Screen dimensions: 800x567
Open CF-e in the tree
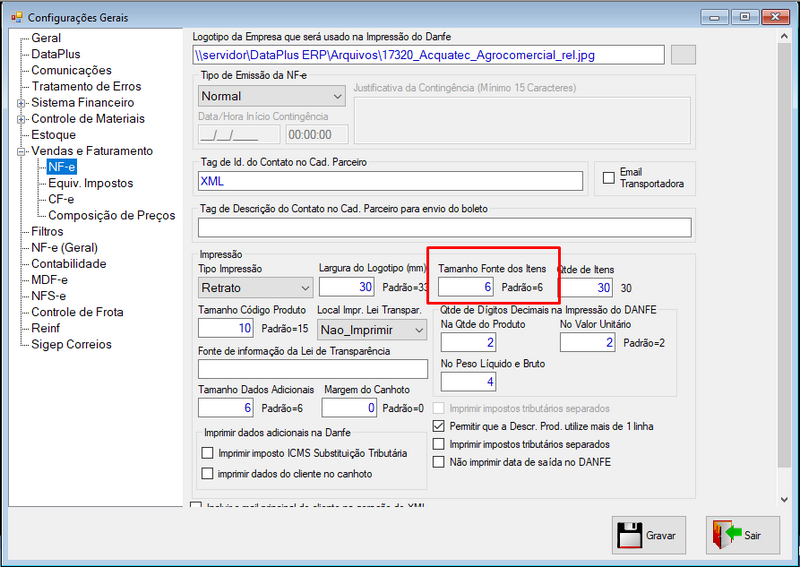pos(61,199)
